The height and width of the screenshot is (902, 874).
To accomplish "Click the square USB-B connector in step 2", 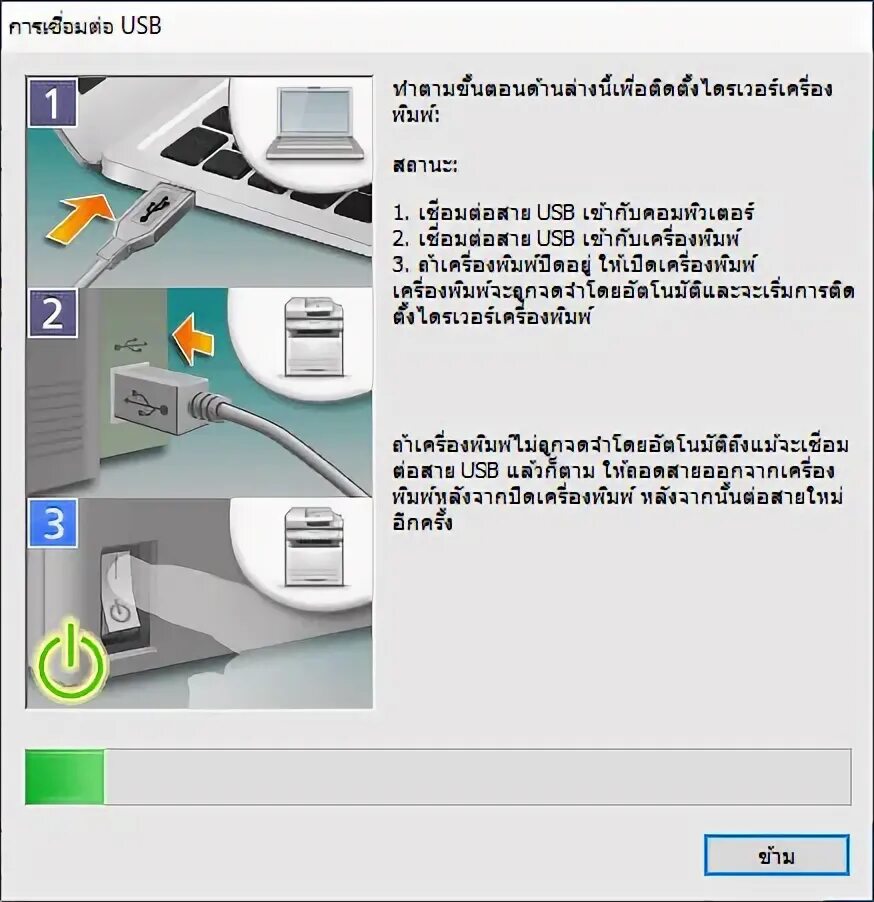I will point(150,401).
